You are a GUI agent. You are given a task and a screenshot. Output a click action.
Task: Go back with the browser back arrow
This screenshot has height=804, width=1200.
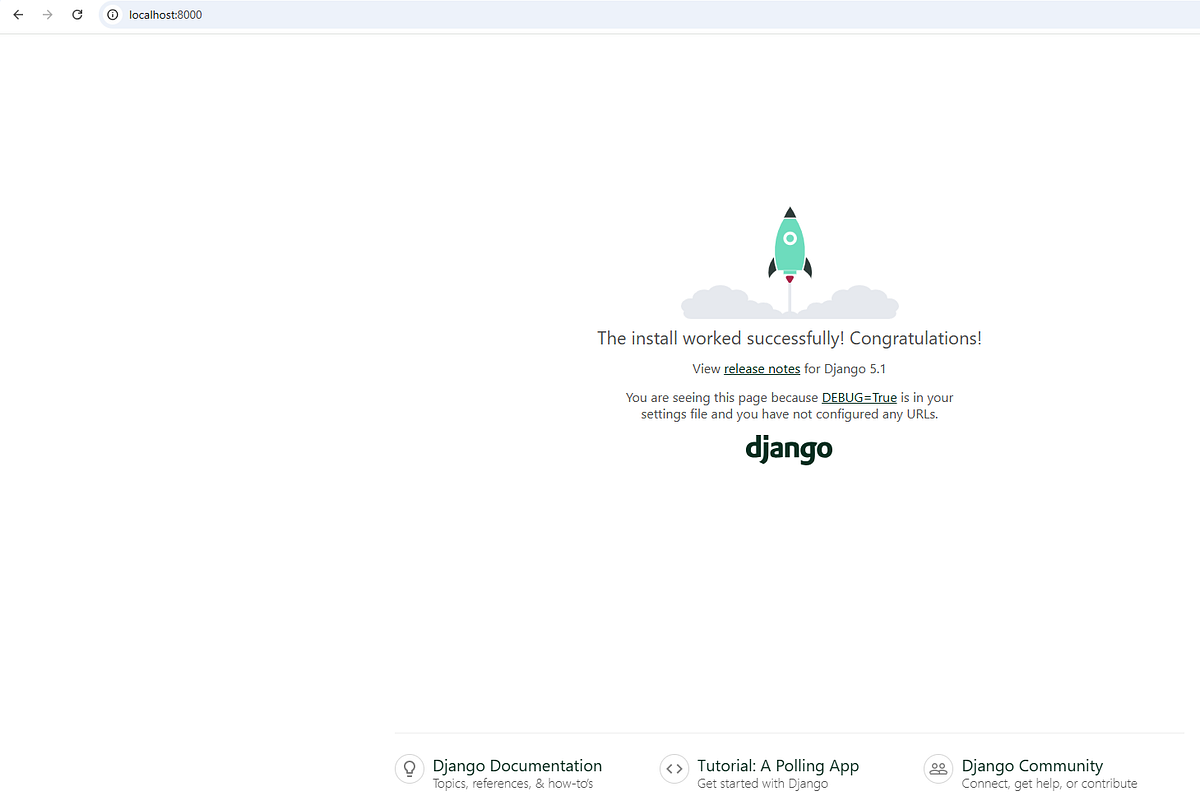pos(18,15)
